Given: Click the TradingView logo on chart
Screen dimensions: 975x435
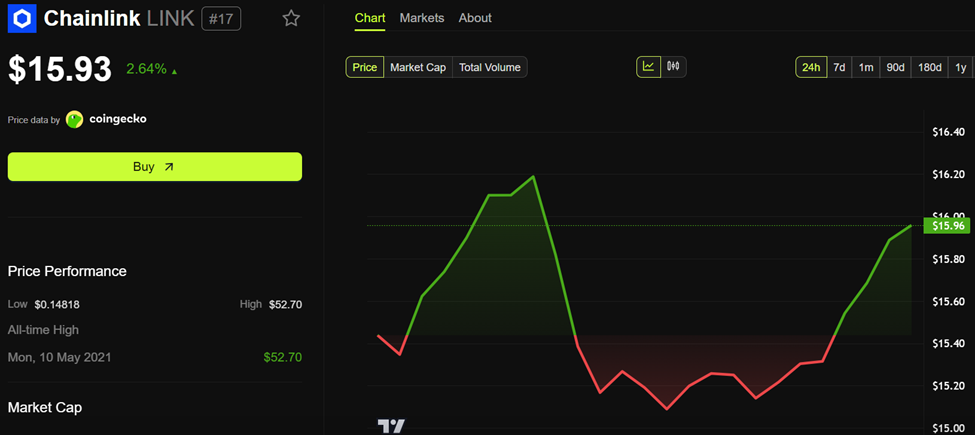Looking at the screenshot, I should coord(391,426).
